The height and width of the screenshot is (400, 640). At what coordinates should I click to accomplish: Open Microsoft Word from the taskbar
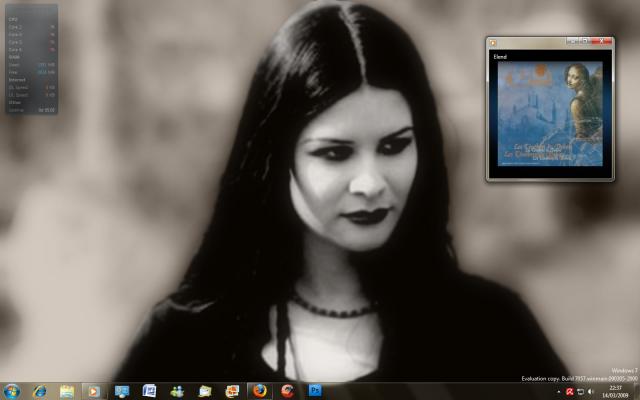click(149, 391)
